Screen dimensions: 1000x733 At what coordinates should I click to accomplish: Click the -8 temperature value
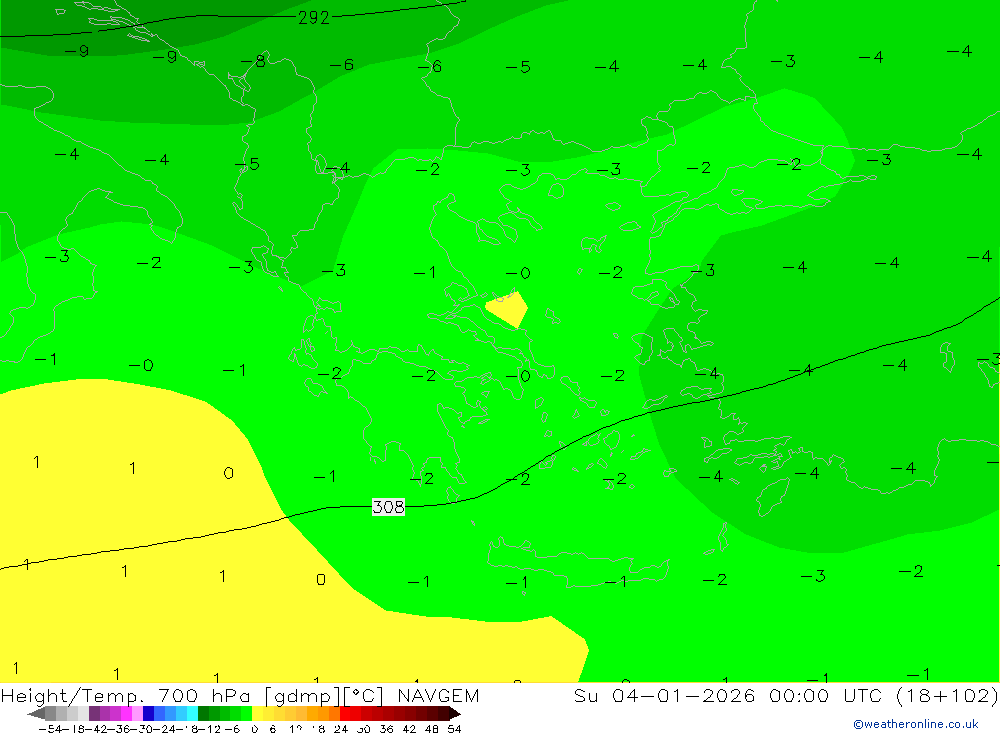click(x=254, y=61)
